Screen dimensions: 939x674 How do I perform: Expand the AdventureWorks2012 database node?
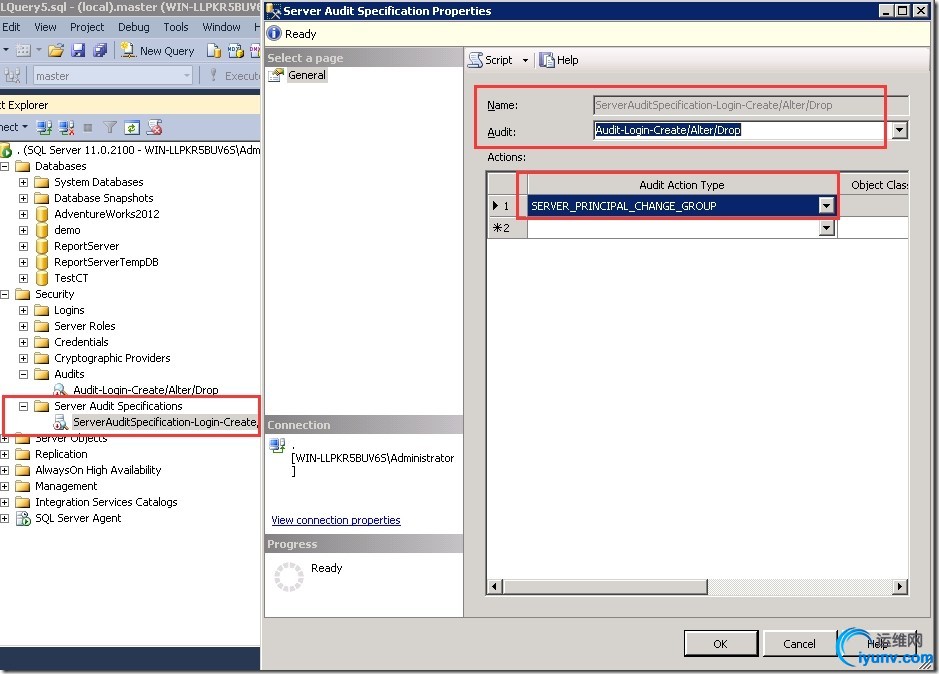[23, 214]
